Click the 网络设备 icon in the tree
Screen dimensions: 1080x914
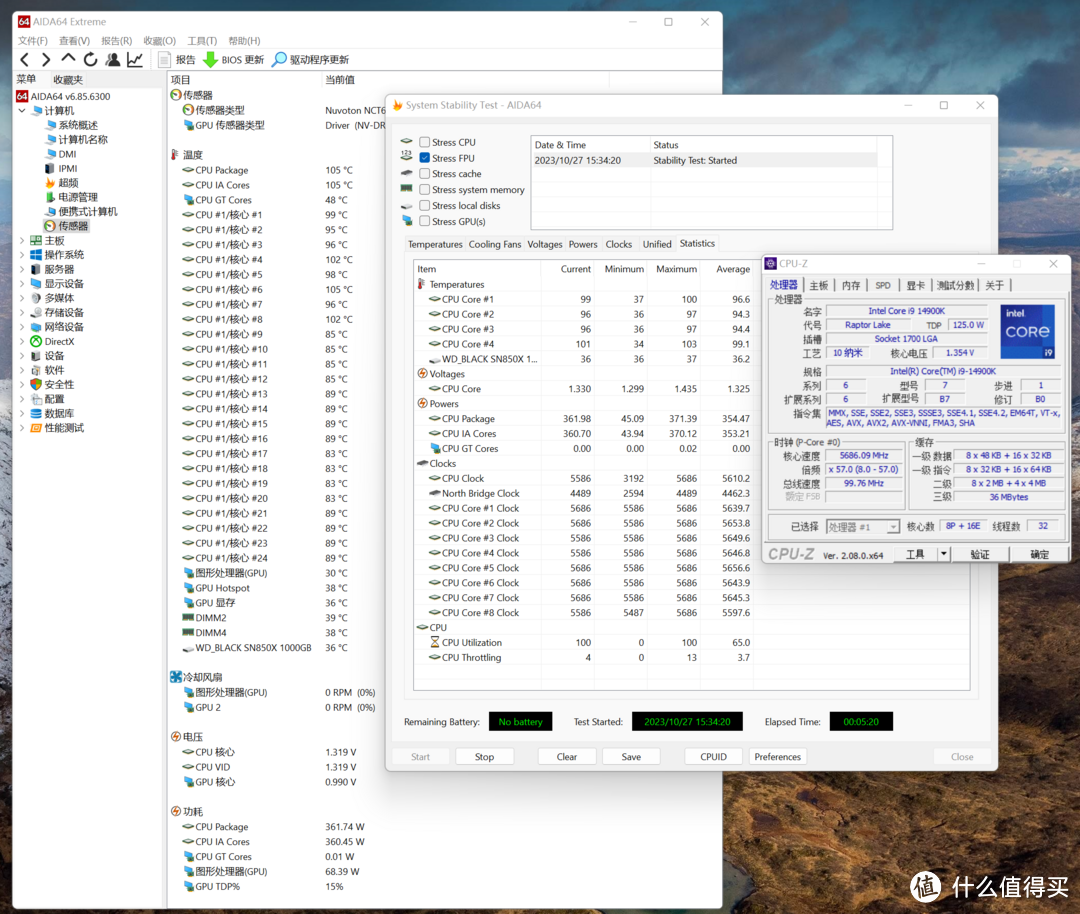pos(36,327)
